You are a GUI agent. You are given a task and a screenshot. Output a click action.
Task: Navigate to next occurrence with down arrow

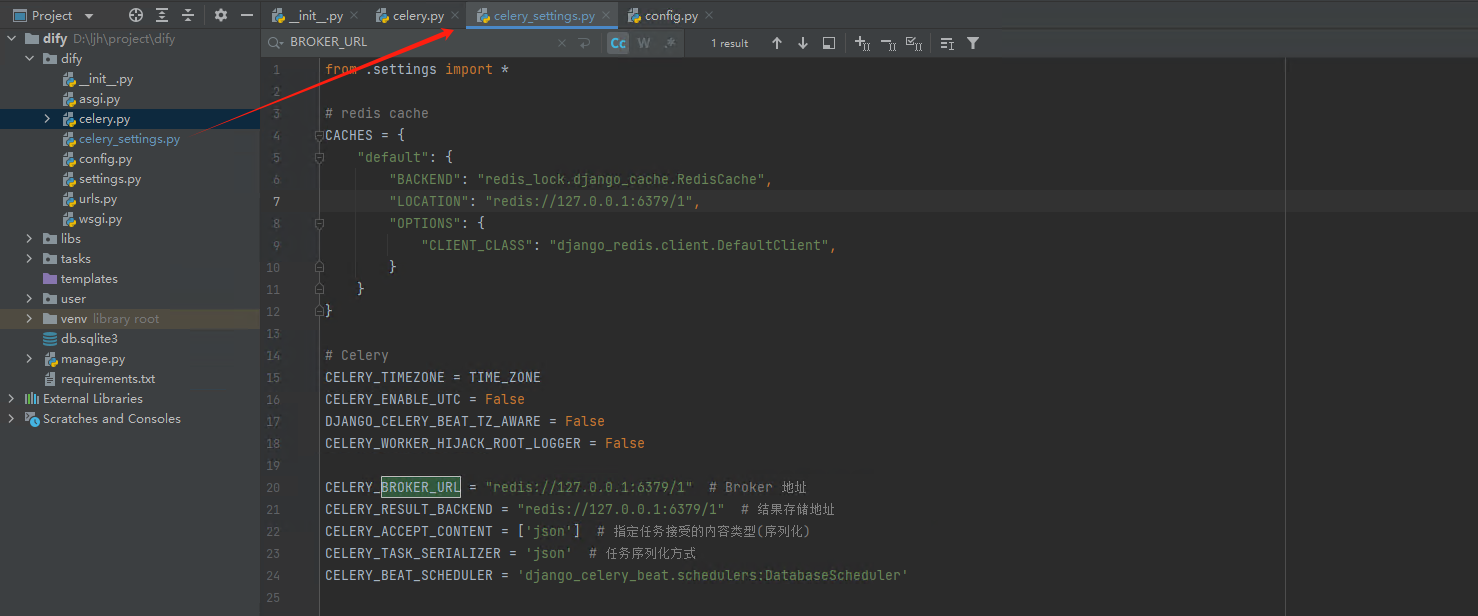click(x=802, y=43)
